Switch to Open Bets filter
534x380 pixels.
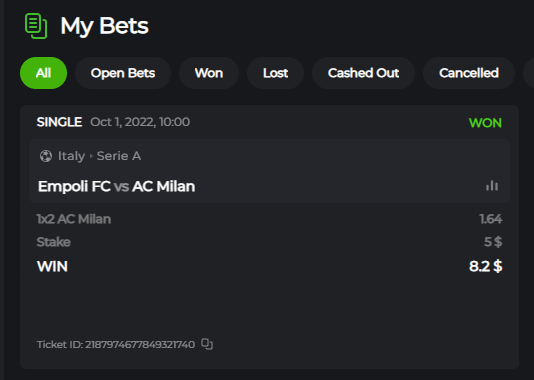click(123, 73)
